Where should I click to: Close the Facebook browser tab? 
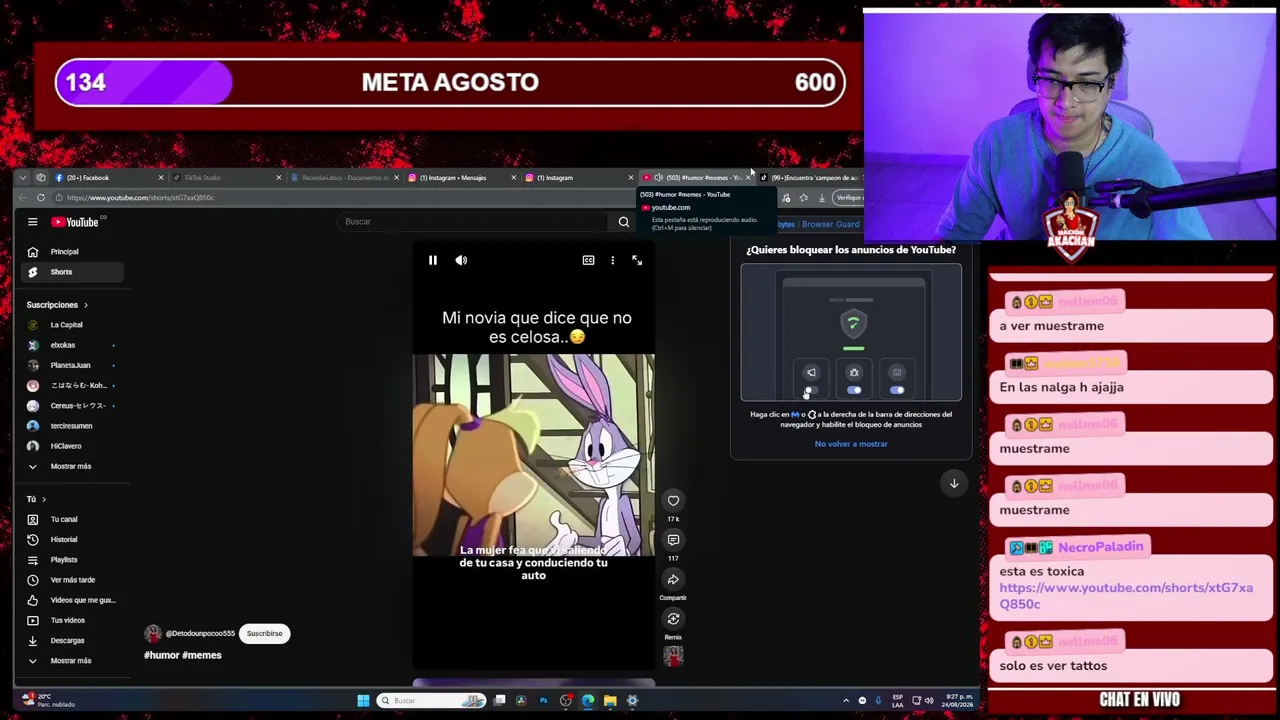[x=160, y=178]
